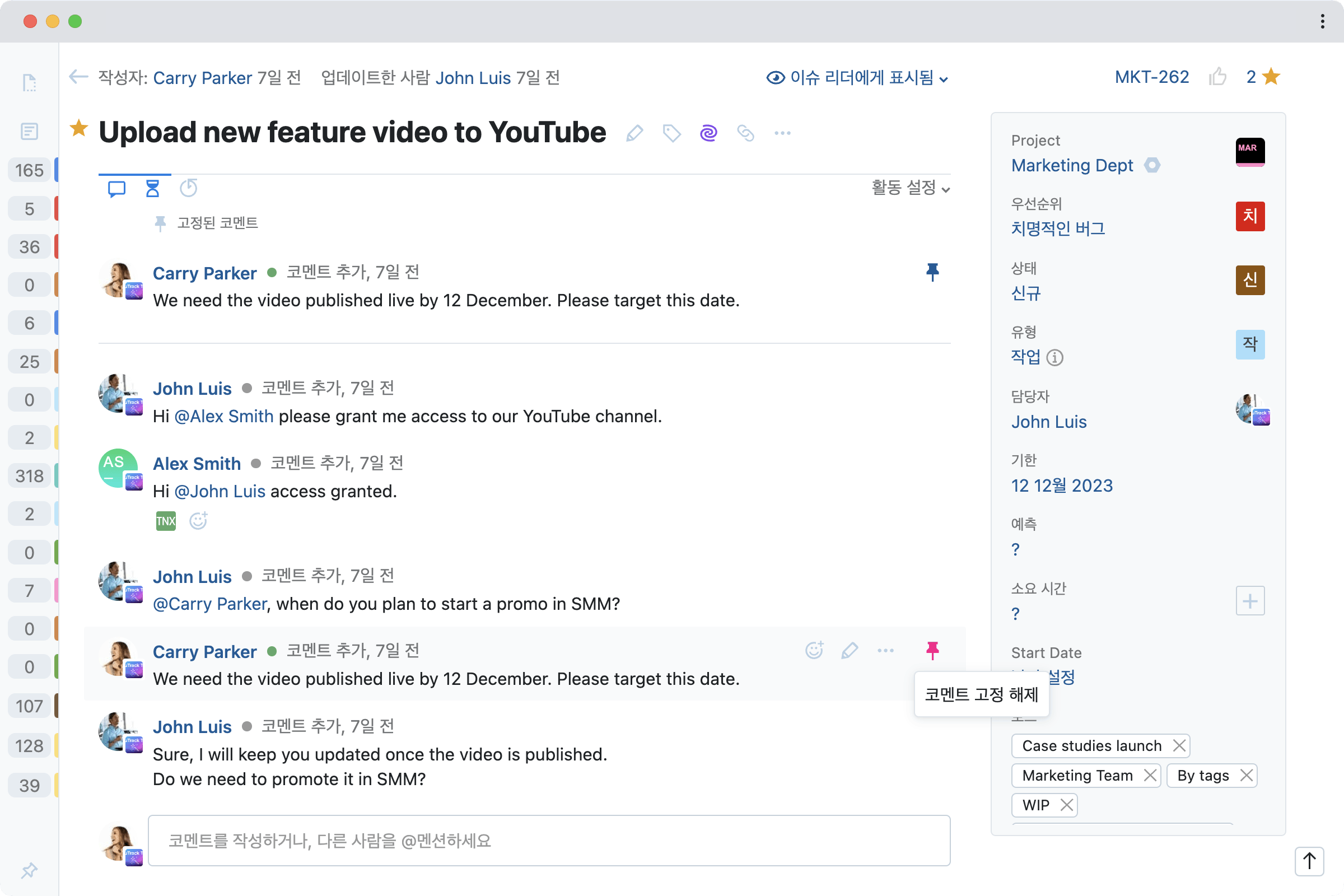Image resolution: width=1344 pixels, height=896 pixels.
Task: Click the tag icon next to the title
Action: pyautogui.click(x=671, y=133)
